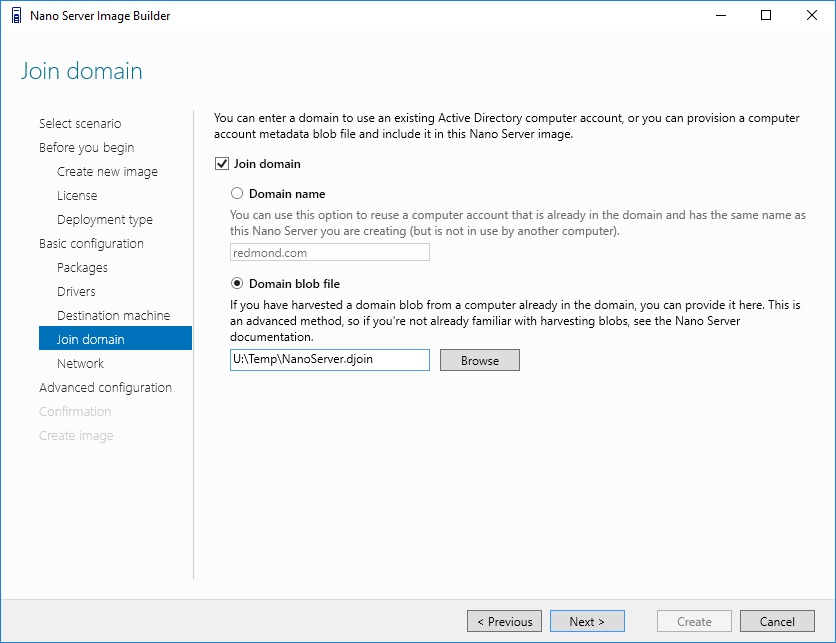This screenshot has height=643, width=836.
Task: Go to Advanced configuration section
Action: (106, 388)
